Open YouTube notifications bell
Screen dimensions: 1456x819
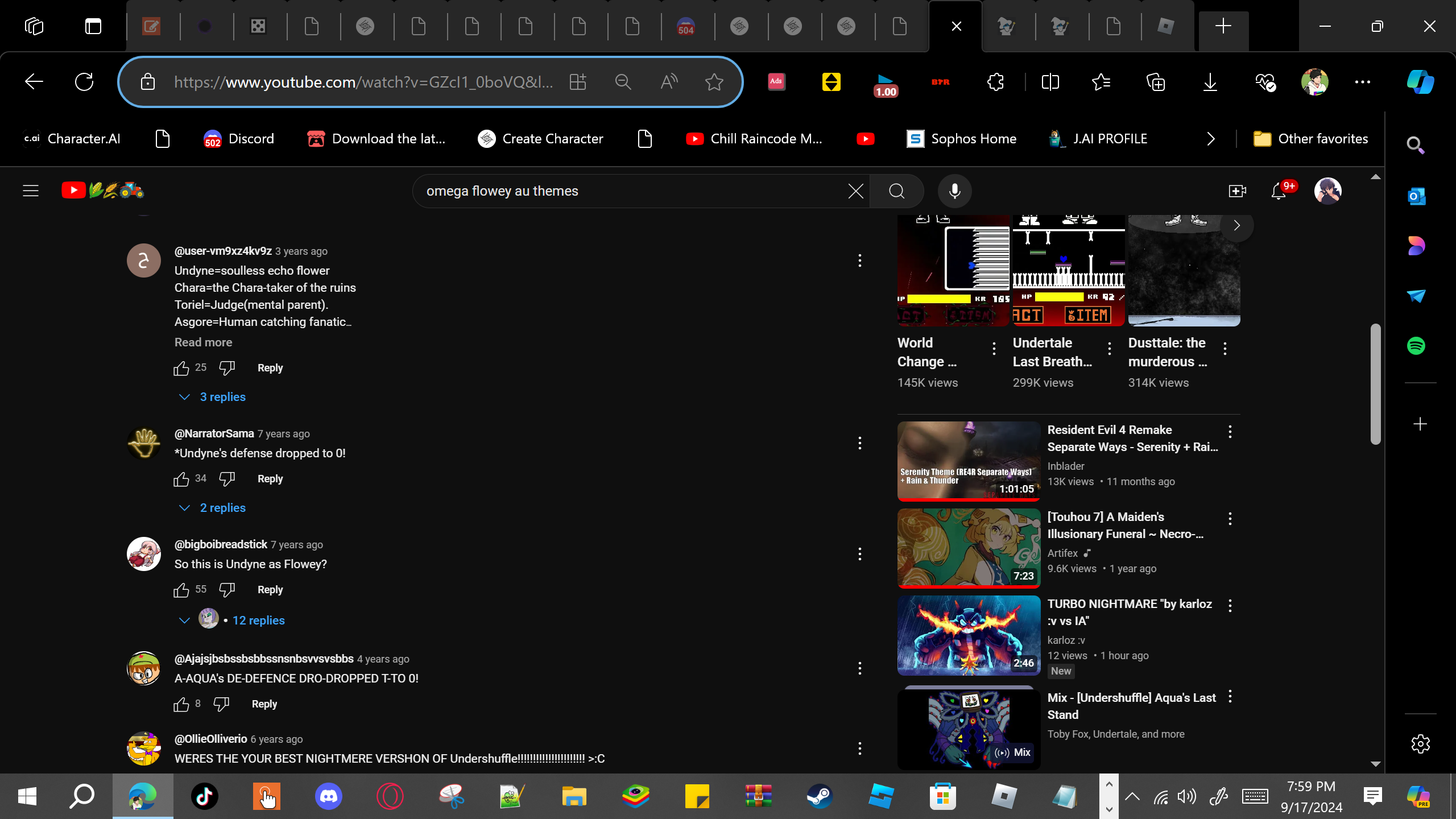(x=1279, y=191)
